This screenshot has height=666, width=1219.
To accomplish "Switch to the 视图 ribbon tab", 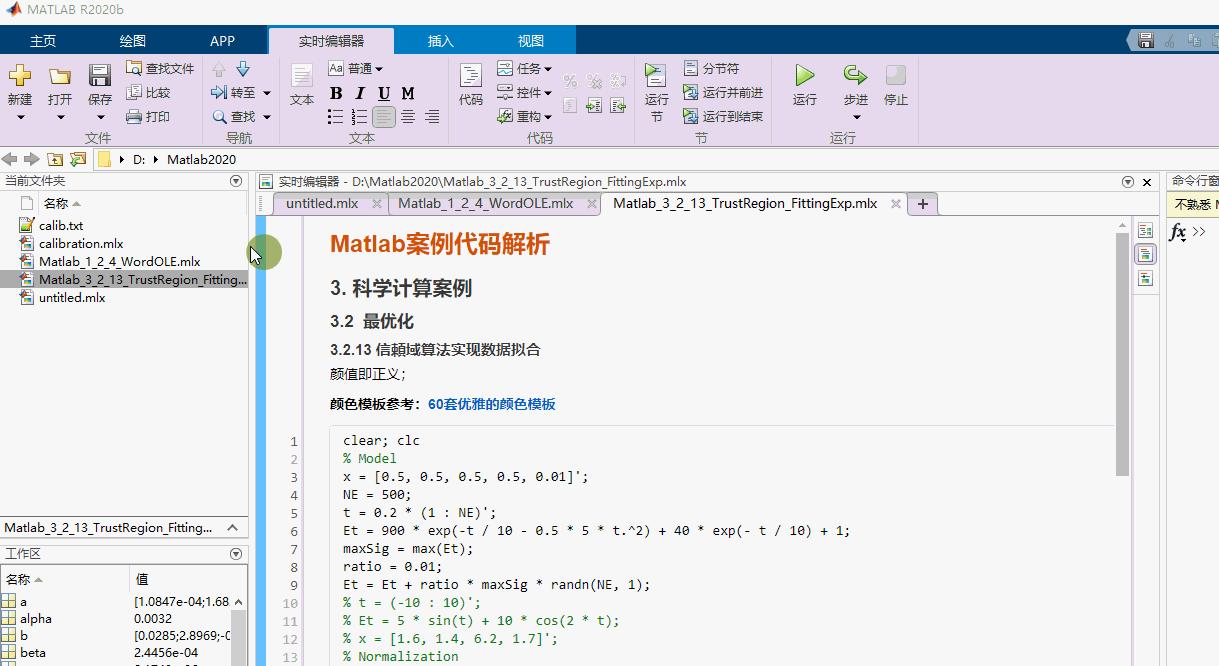I will click(531, 40).
